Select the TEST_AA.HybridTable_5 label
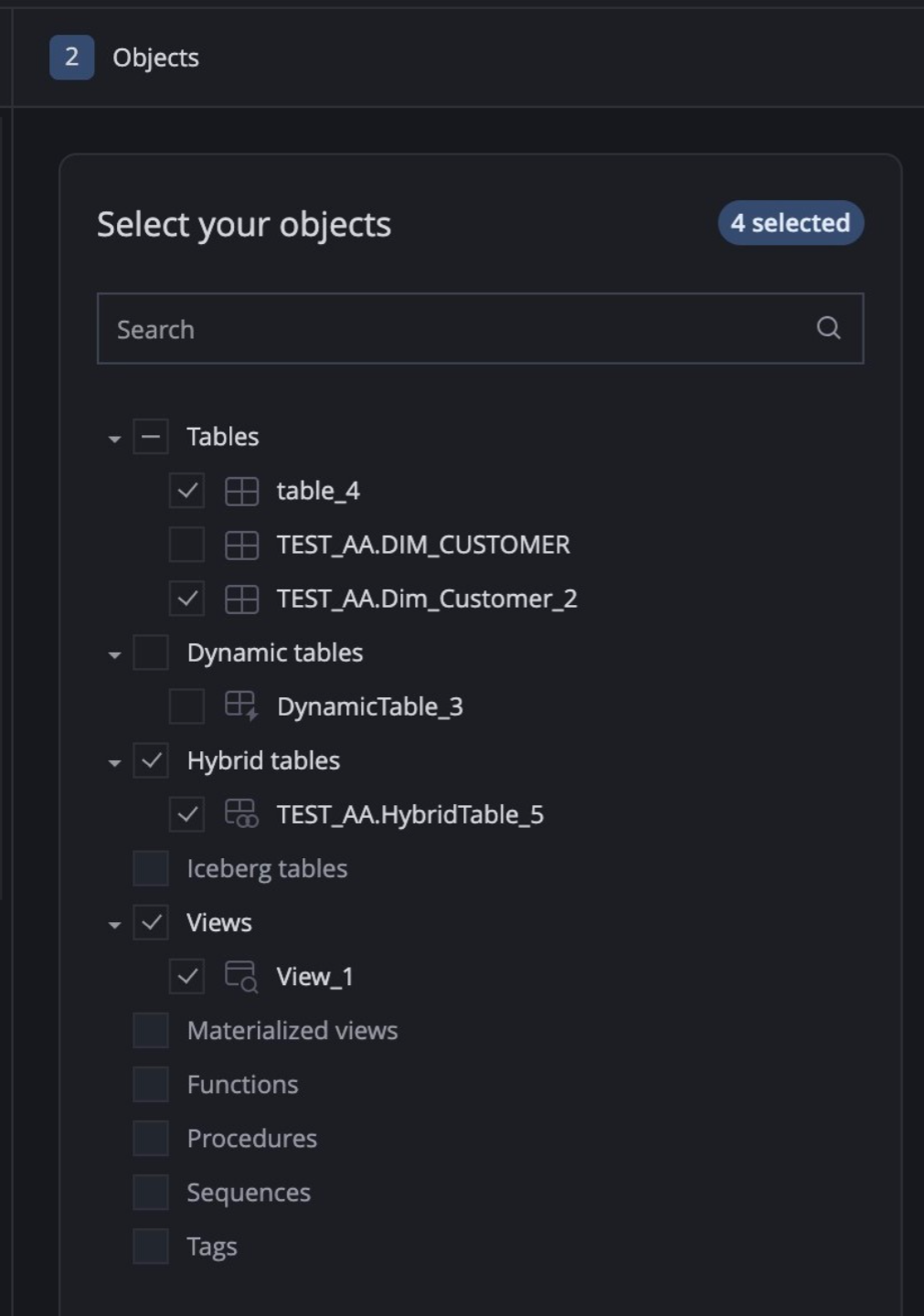The height and width of the screenshot is (1316, 924). click(410, 814)
